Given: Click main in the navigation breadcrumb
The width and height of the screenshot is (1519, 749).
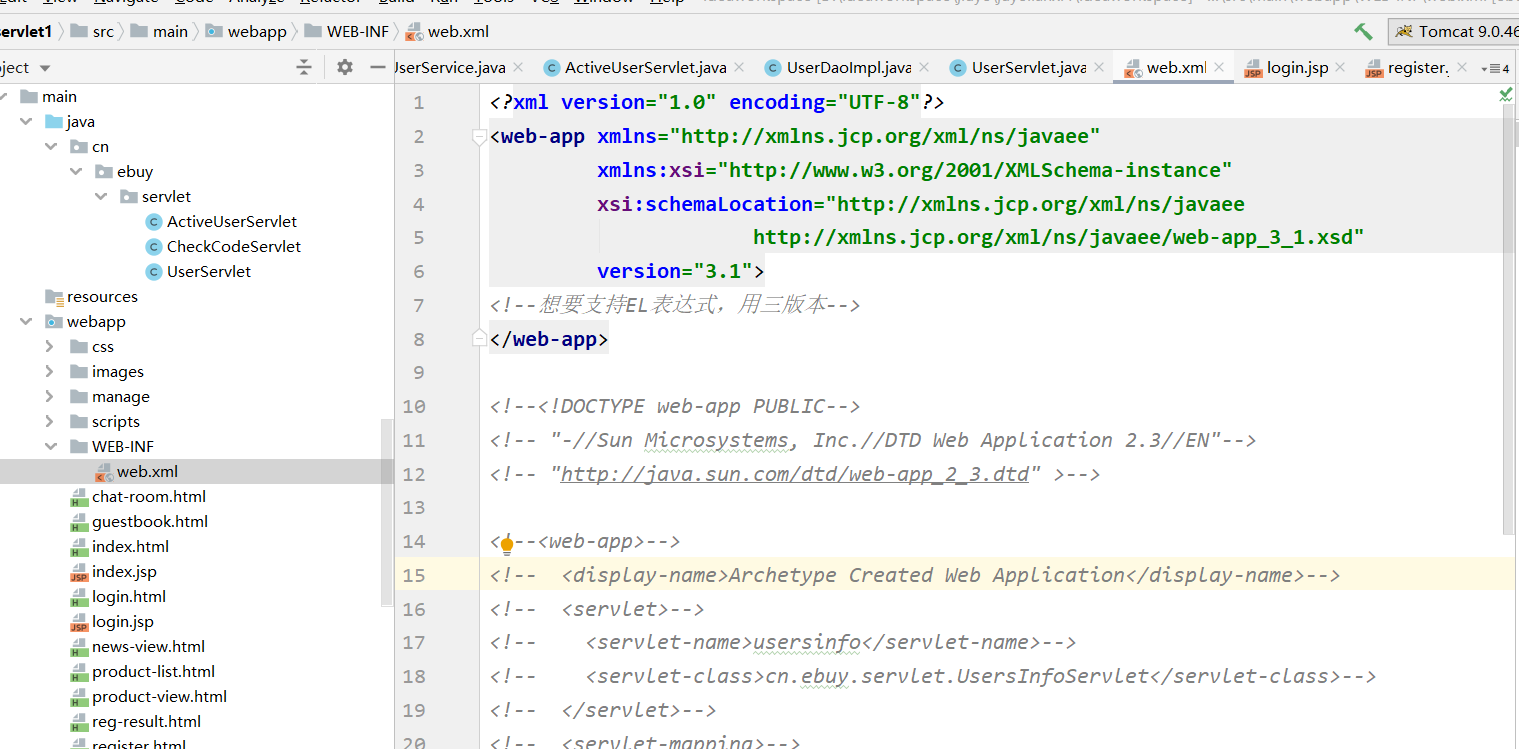Looking at the screenshot, I should 160,32.
